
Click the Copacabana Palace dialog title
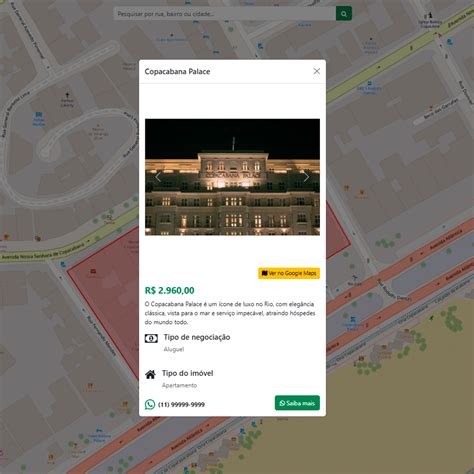(177, 71)
